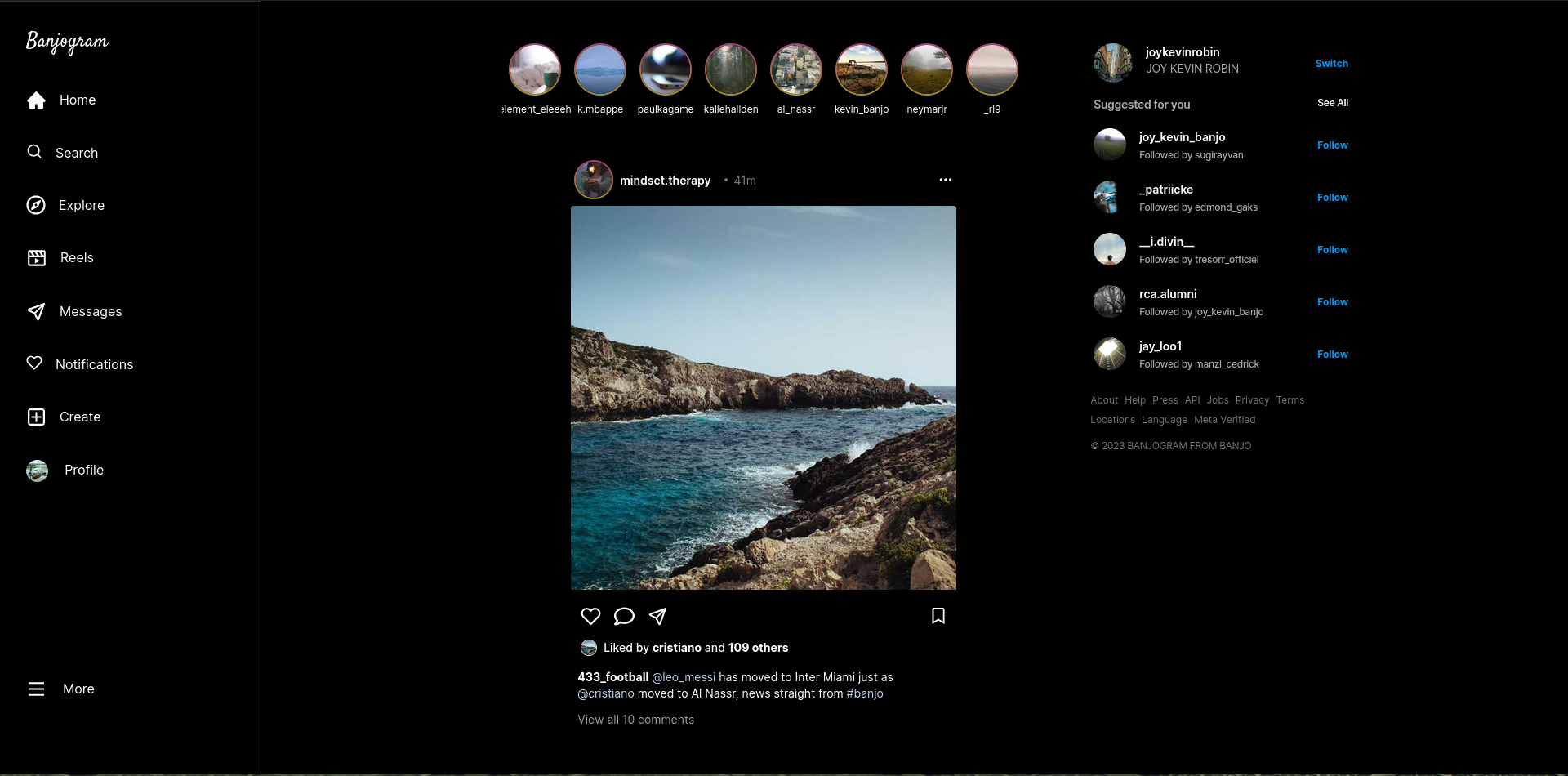Click the comment bubble icon under post
The width and height of the screenshot is (1568, 776).
(x=624, y=616)
